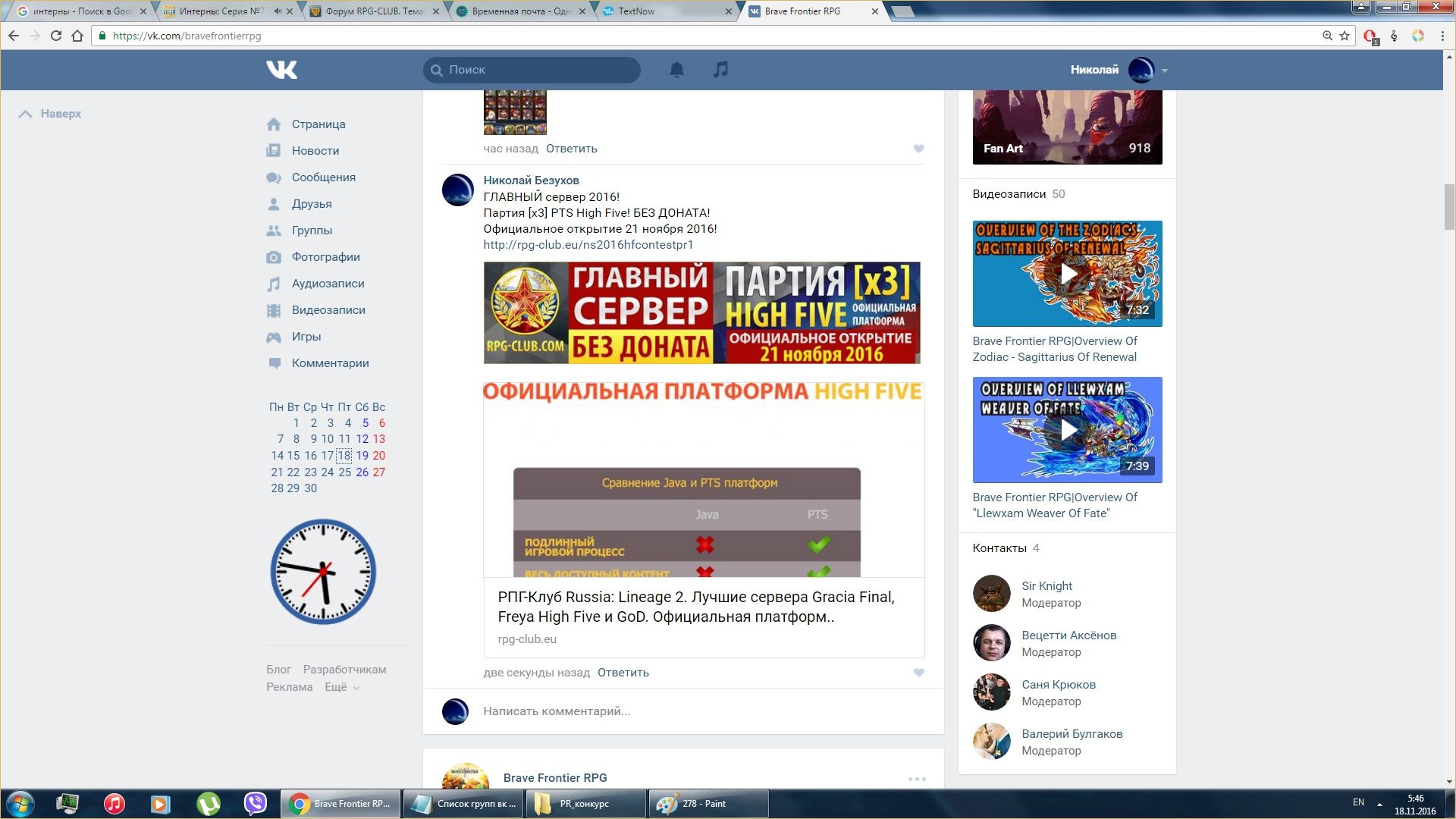Screen dimensions: 1456x819
Task: Open contact Sir Knight
Action: (x=1046, y=585)
